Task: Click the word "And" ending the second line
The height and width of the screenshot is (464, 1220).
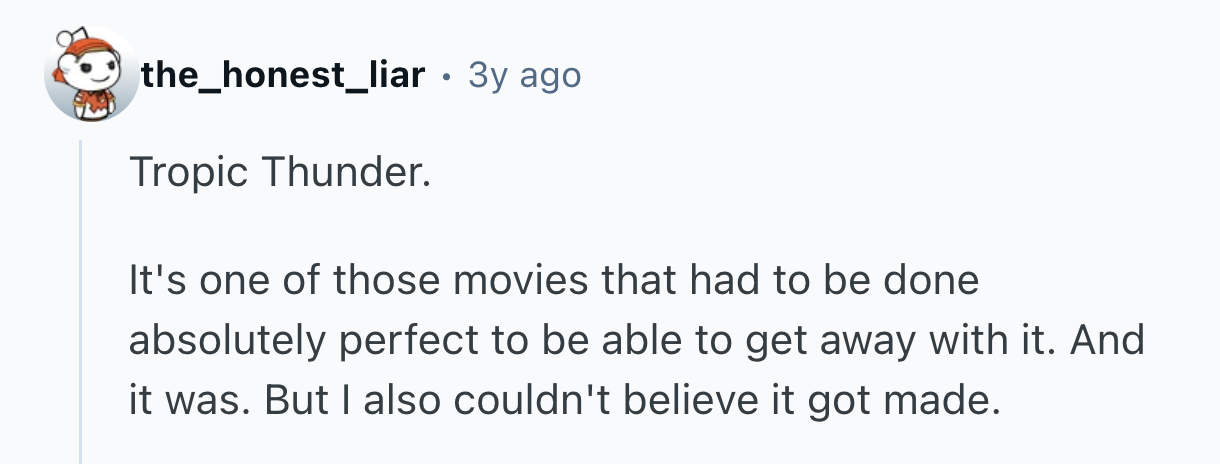Action: [x=1109, y=341]
